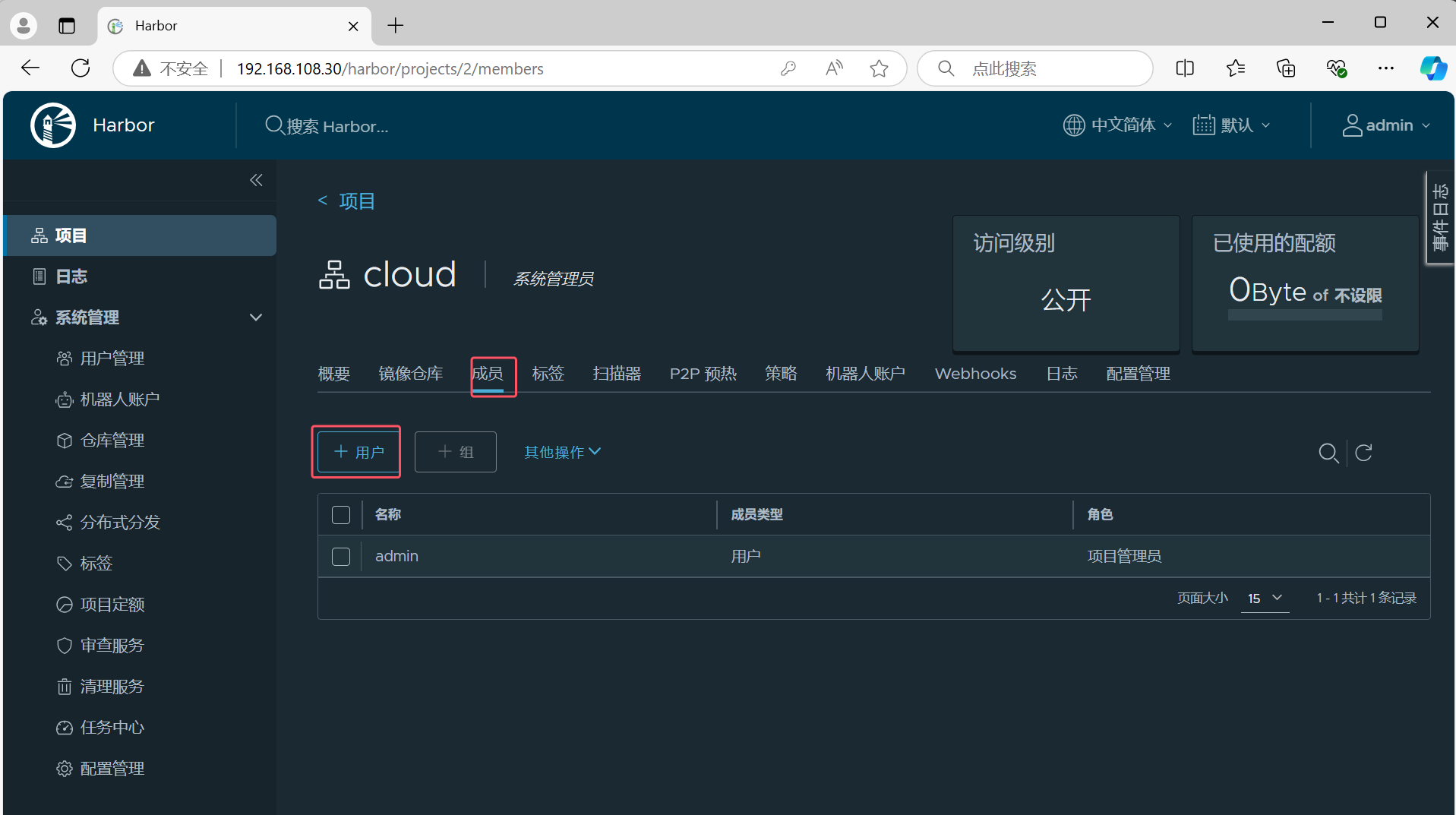Switch to the 扫描器 tab
Image resolution: width=1456 pixels, height=815 pixels.
click(x=617, y=374)
